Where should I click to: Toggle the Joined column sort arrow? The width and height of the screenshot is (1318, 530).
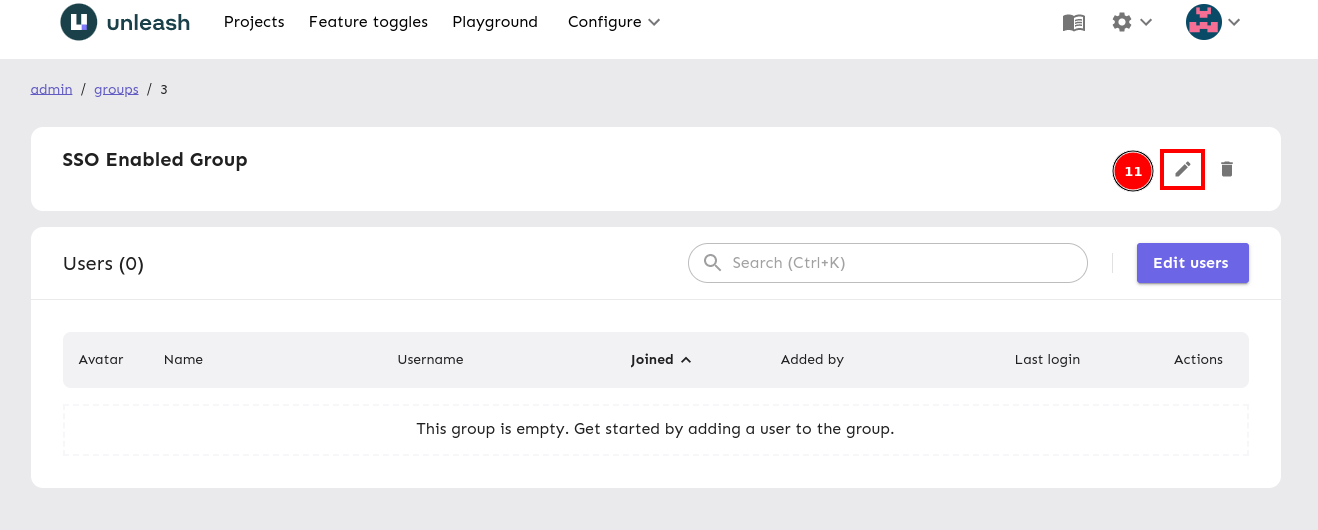tap(686, 360)
